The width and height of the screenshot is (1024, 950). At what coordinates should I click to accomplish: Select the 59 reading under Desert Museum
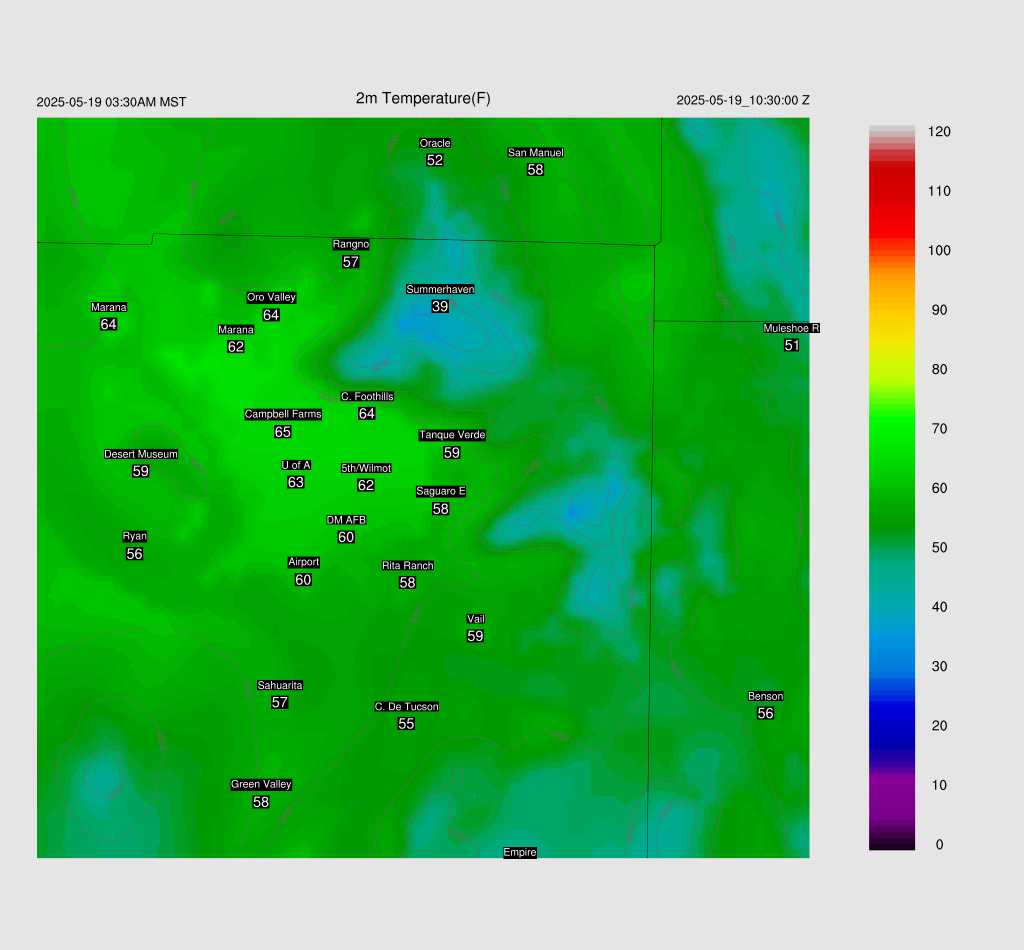tap(141, 471)
